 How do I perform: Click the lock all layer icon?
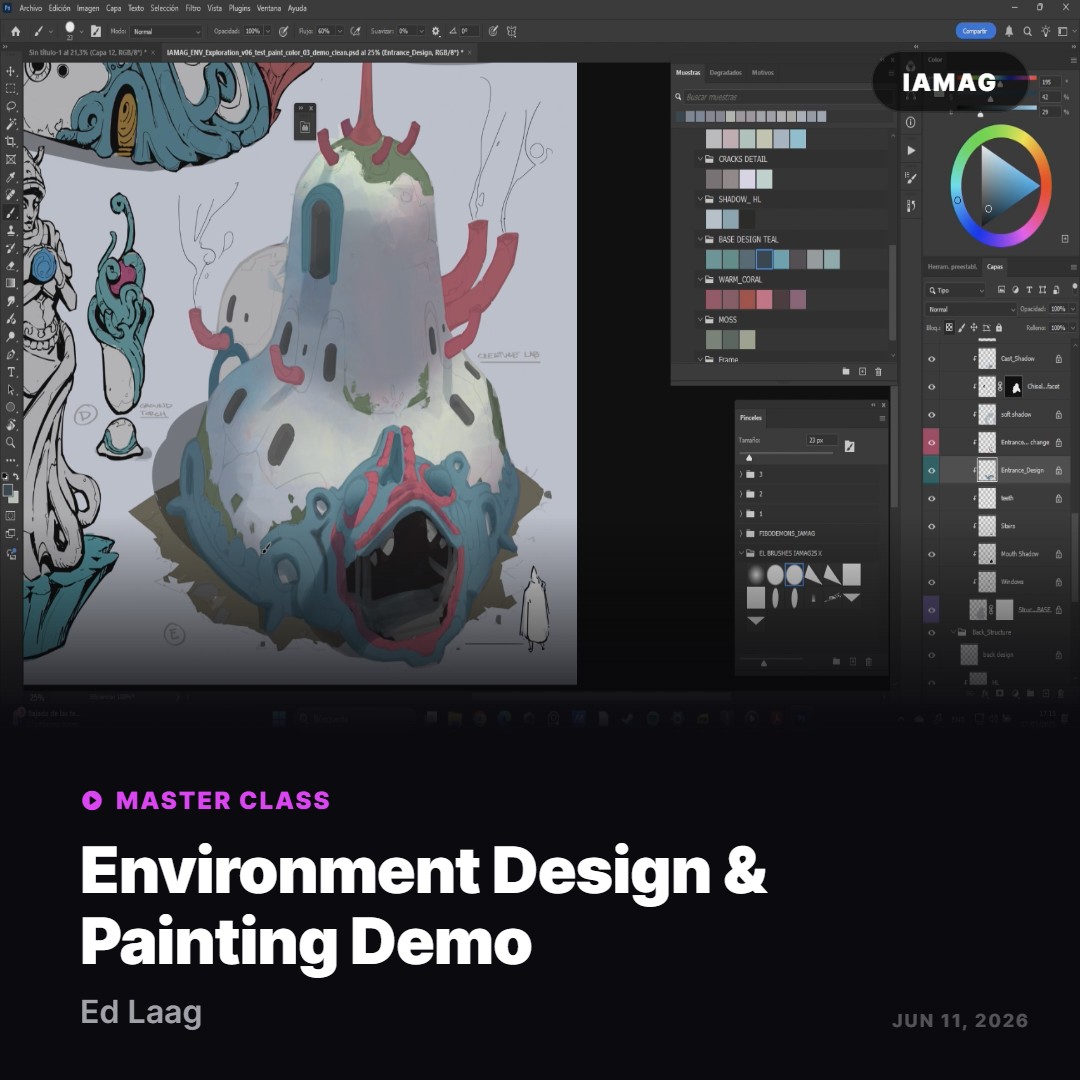[999, 328]
